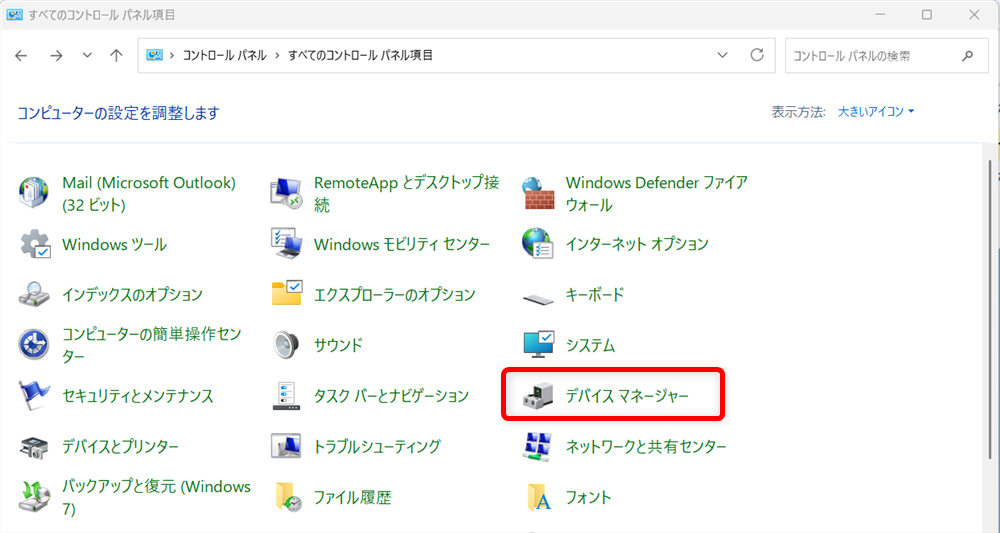
Task: Go up one level with up arrow
Action: pos(116,55)
